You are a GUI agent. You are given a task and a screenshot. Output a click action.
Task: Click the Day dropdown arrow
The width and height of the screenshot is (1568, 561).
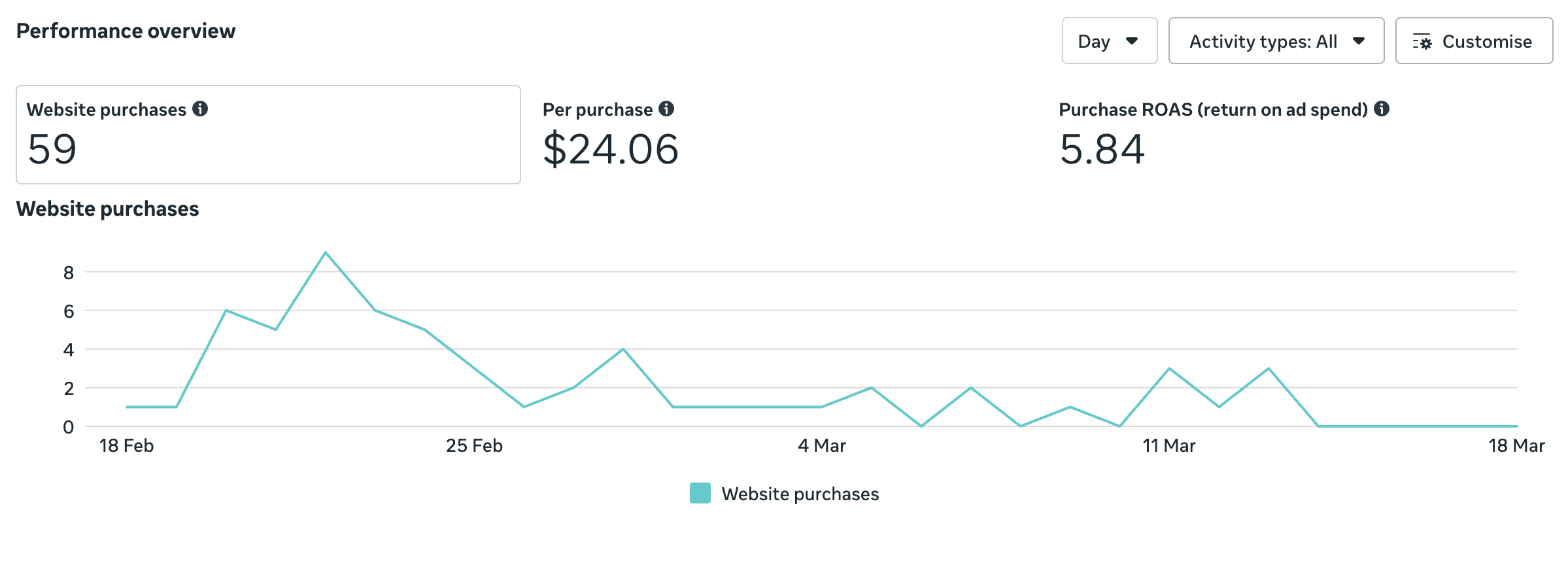1132,41
